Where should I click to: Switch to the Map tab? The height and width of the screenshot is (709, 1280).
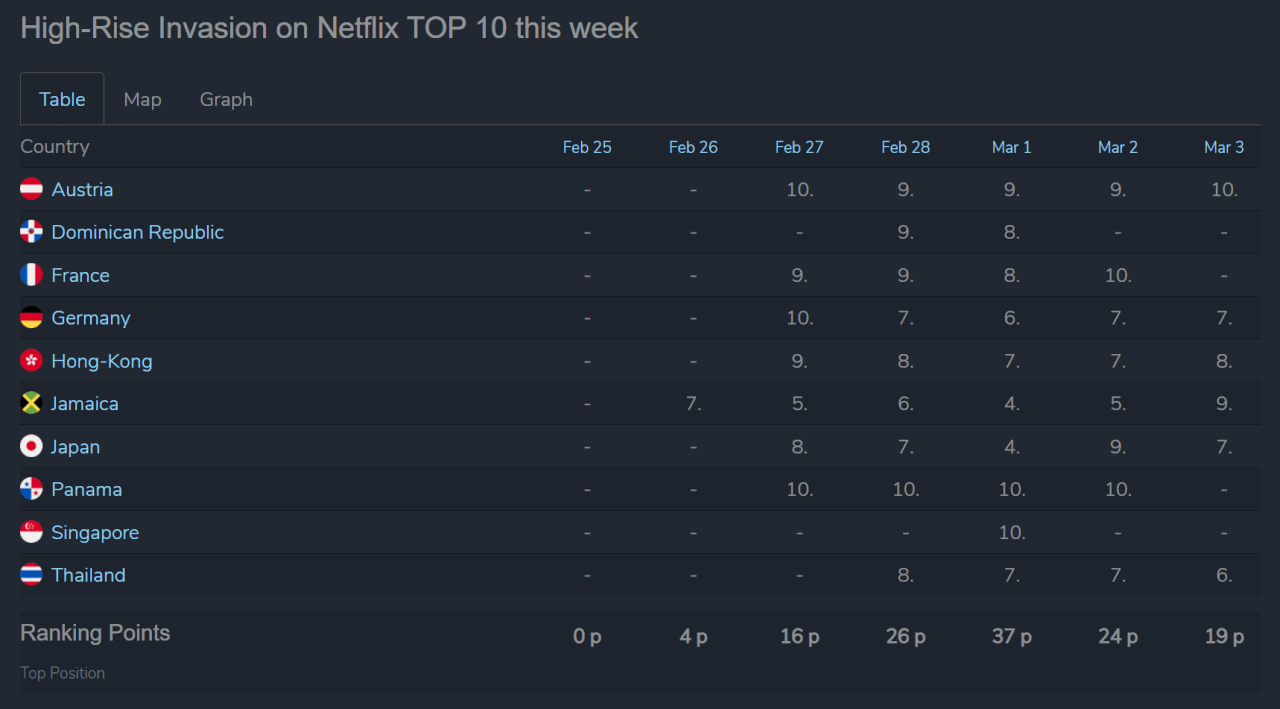(x=142, y=99)
